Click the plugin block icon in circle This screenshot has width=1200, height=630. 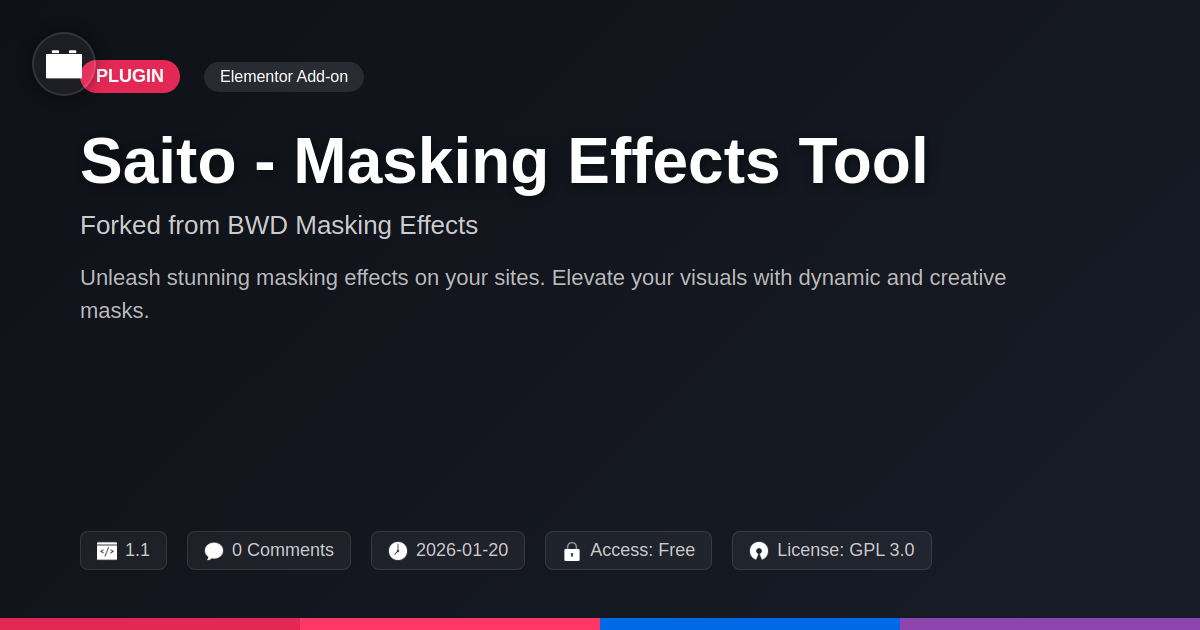[x=64, y=64]
